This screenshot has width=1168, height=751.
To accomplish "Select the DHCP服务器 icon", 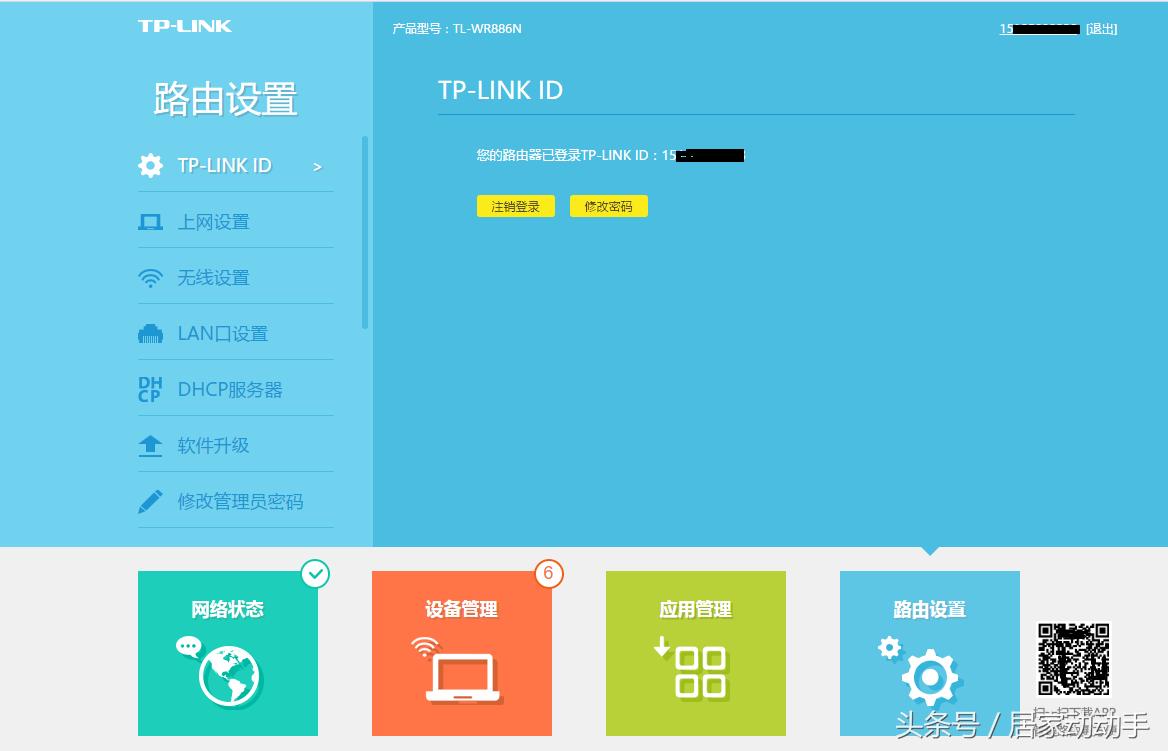I will click(x=150, y=389).
